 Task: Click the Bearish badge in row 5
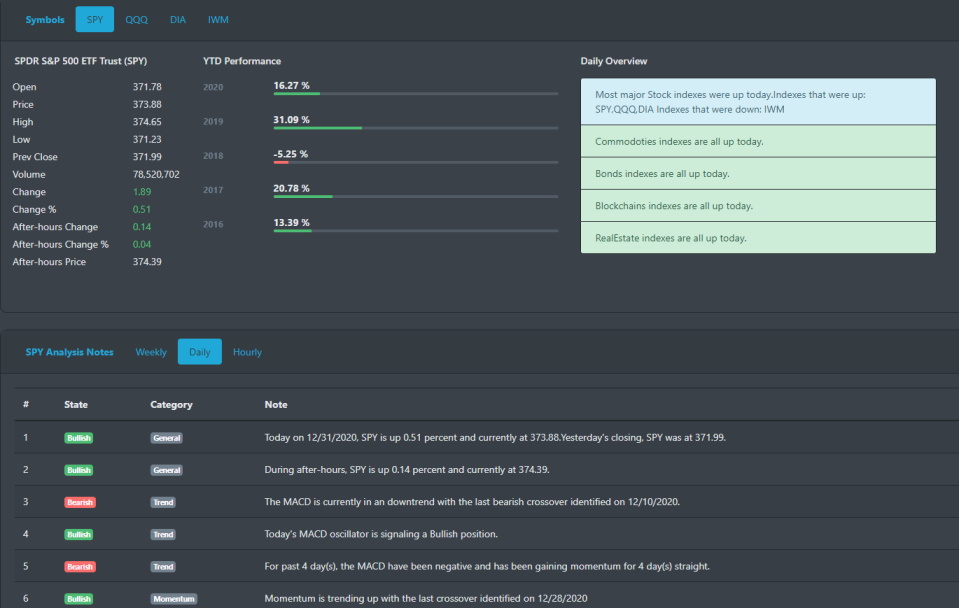click(80, 566)
